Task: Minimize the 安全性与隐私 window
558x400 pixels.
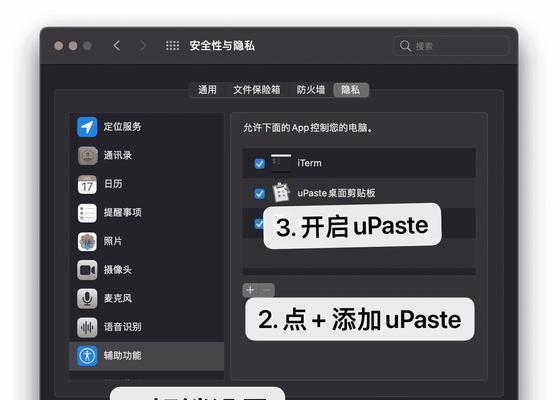Action: [x=73, y=46]
